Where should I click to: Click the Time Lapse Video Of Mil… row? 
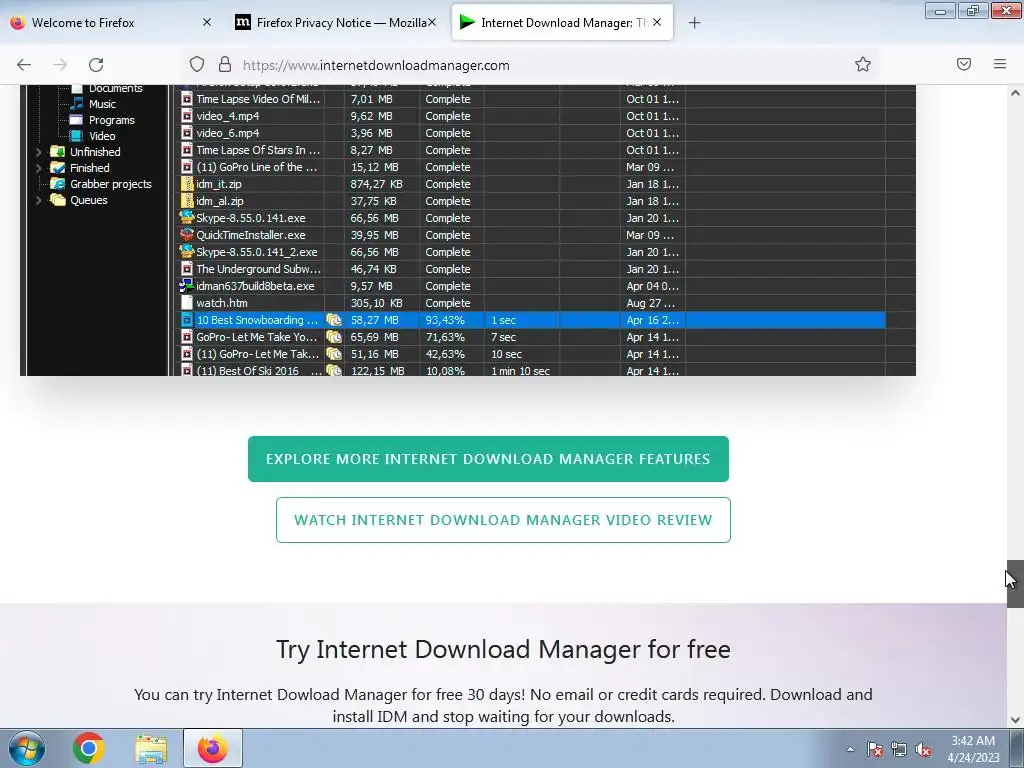(x=532, y=99)
